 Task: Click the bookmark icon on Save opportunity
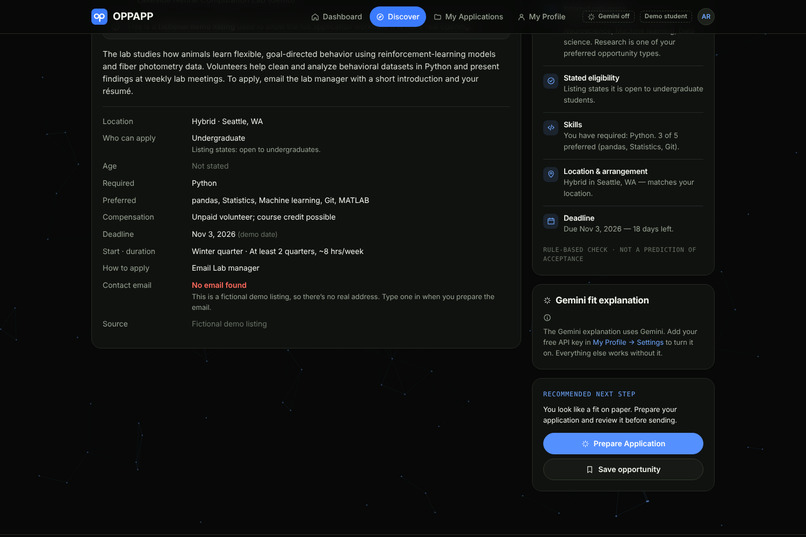590,470
